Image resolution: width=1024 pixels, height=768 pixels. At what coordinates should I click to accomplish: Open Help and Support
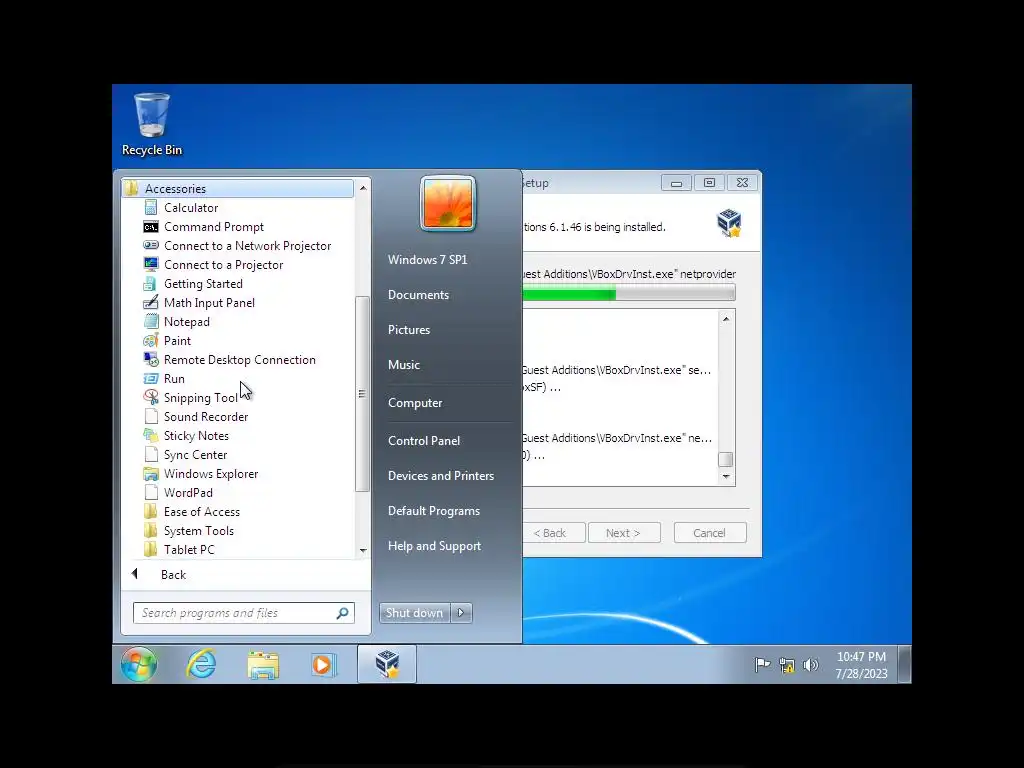[x=434, y=546]
